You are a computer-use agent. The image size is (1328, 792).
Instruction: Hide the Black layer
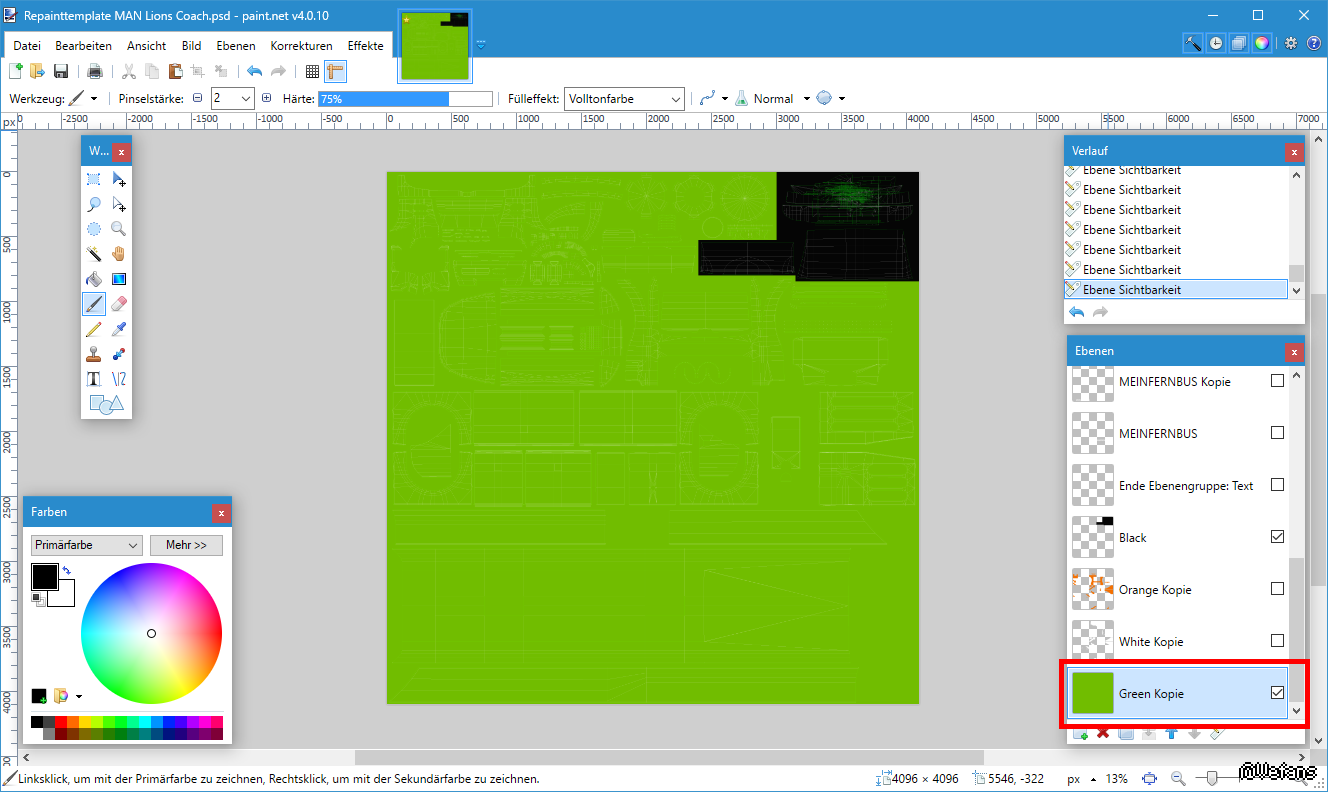point(1277,537)
